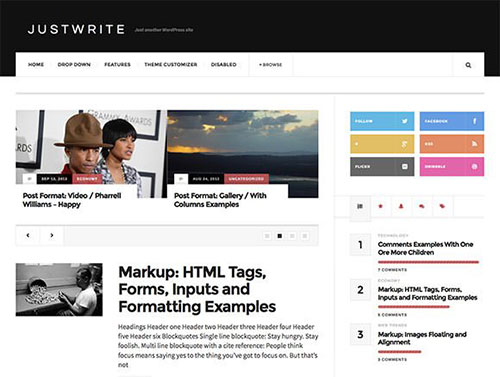Open sidebar post Comments Examples With One

point(426,248)
